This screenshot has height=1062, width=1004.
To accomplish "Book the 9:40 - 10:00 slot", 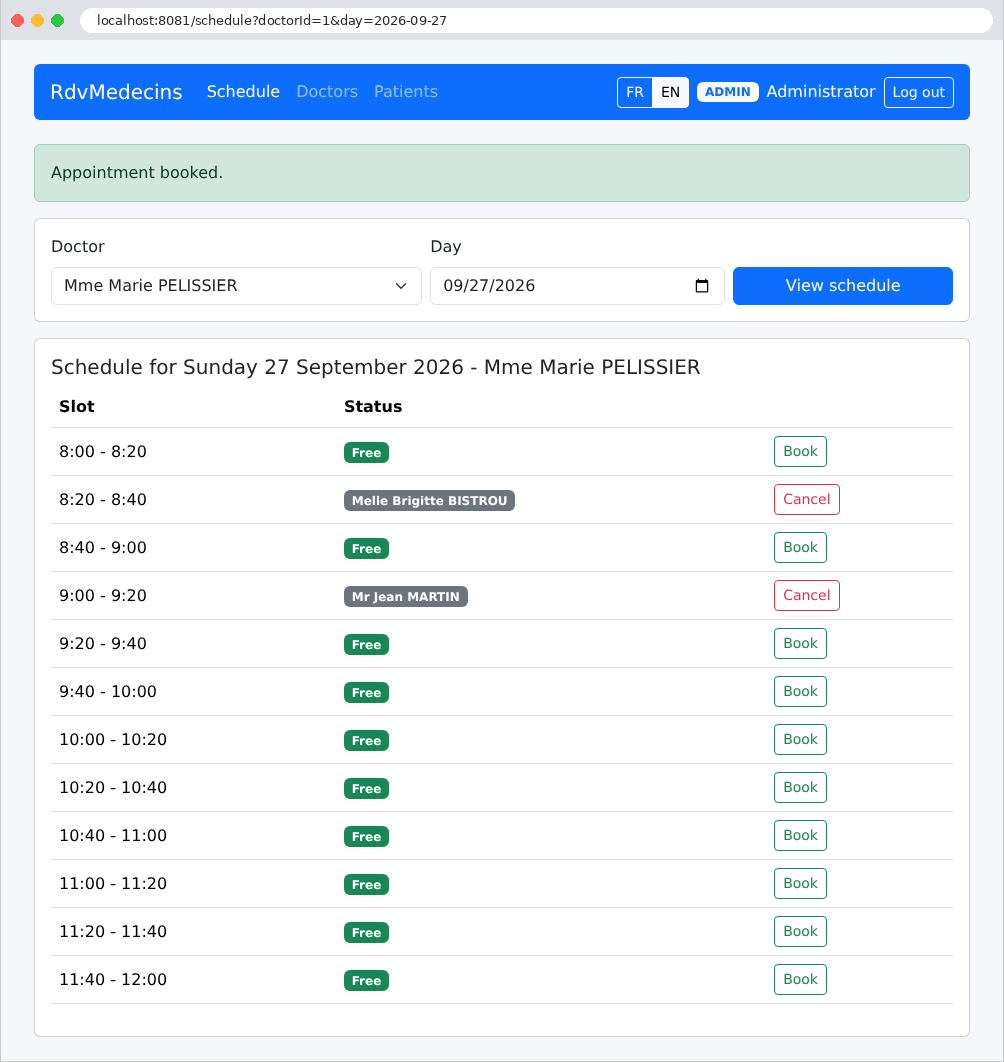I will [800, 692].
